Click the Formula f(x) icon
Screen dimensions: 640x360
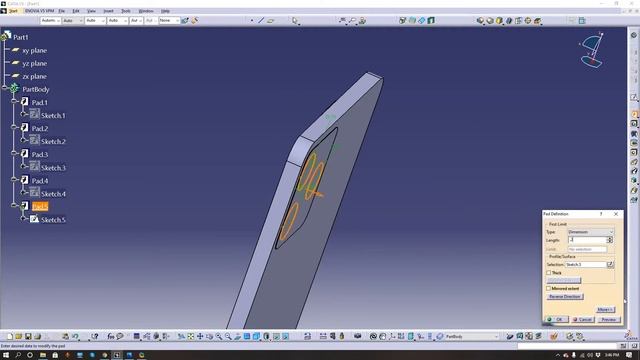pos(111,336)
